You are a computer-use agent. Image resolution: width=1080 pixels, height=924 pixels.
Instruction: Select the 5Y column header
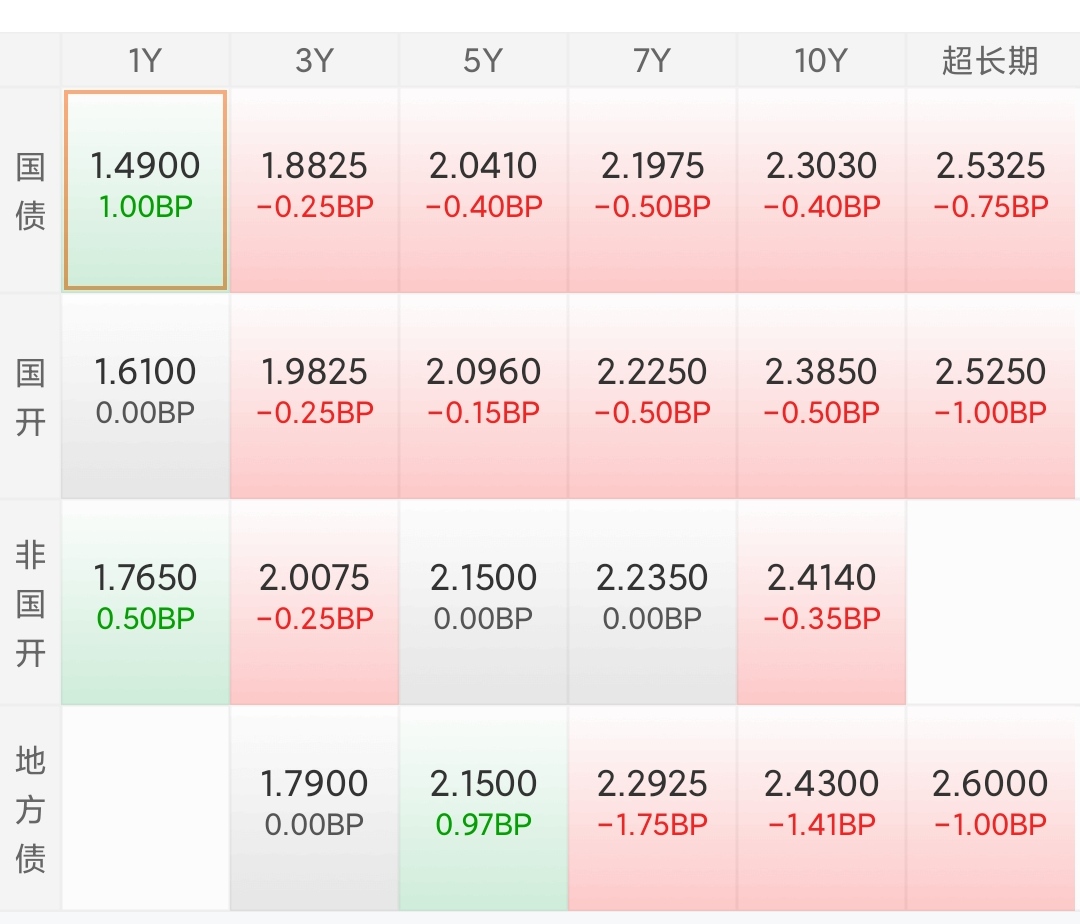[x=483, y=61]
